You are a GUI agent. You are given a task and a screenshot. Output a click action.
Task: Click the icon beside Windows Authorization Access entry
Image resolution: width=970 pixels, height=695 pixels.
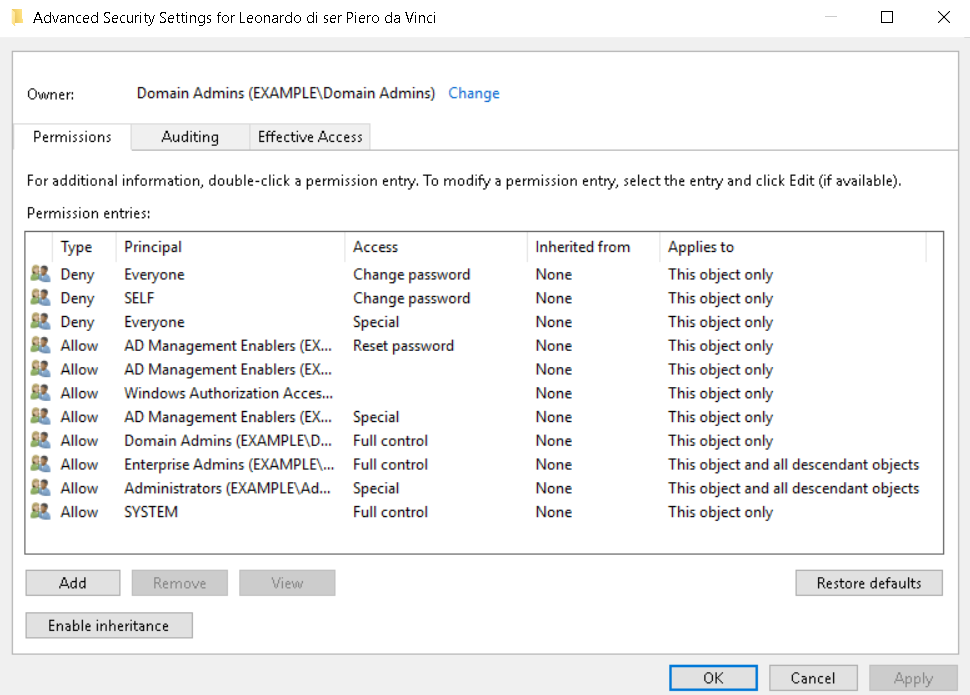(40, 393)
